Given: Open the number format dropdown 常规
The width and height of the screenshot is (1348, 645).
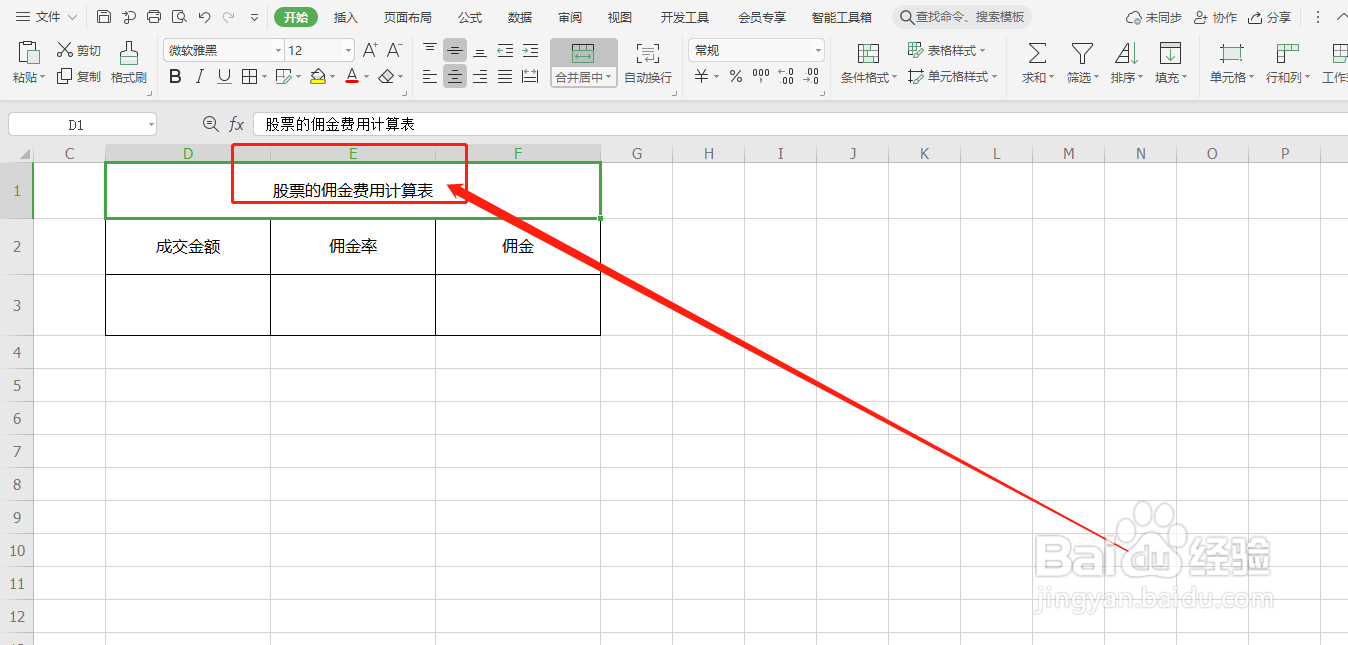Looking at the screenshot, I should coord(818,50).
